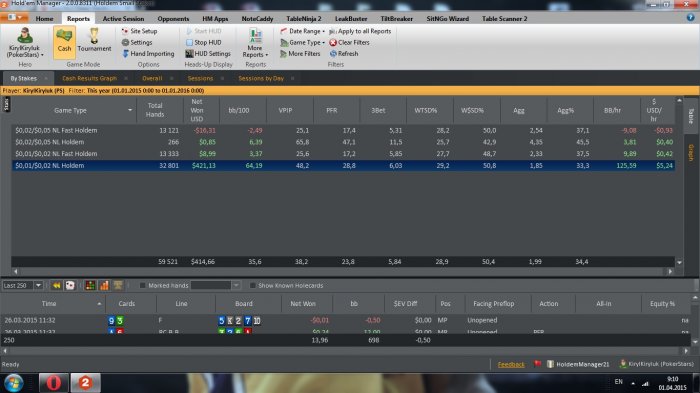
Task: Open the Active Session ribbon tab
Action: tap(123, 19)
